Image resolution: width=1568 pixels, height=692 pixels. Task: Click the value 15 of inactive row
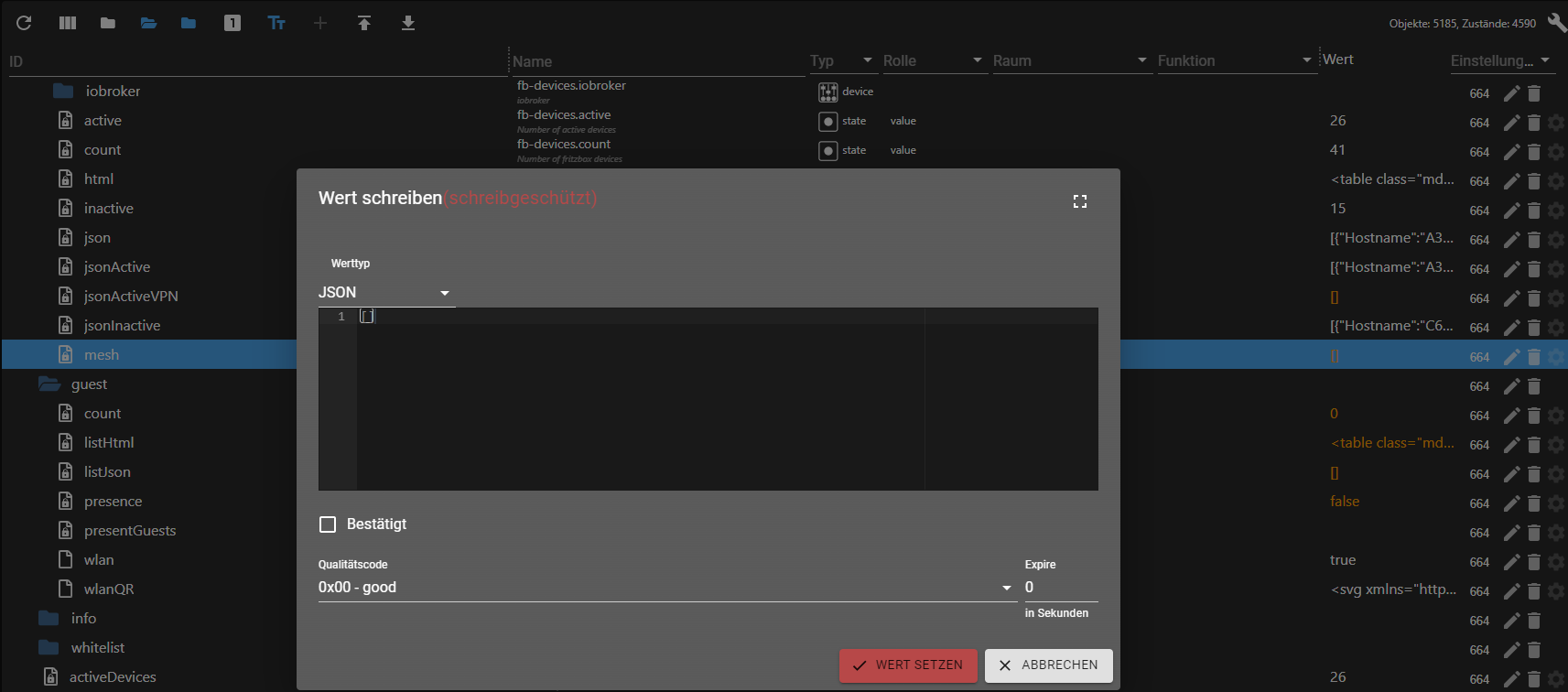pyautogui.click(x=1338, y=209)
